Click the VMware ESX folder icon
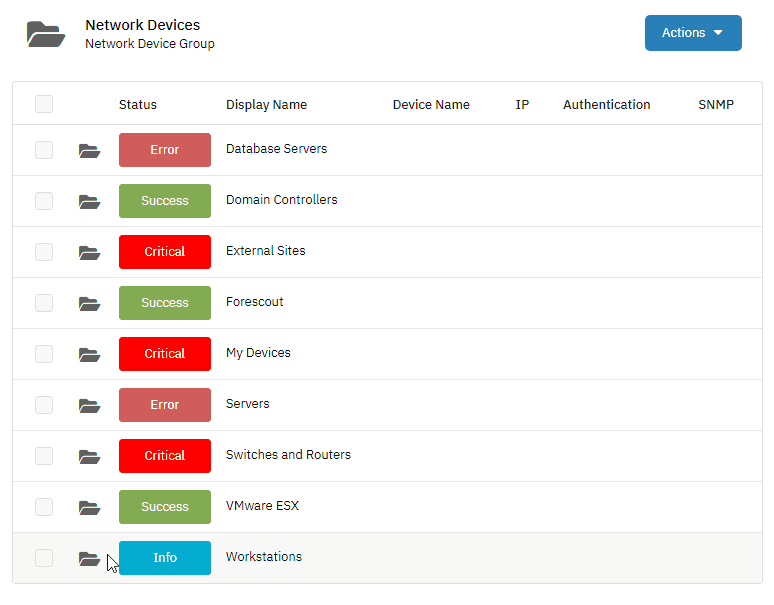774x605 pixels. (89, 508)
